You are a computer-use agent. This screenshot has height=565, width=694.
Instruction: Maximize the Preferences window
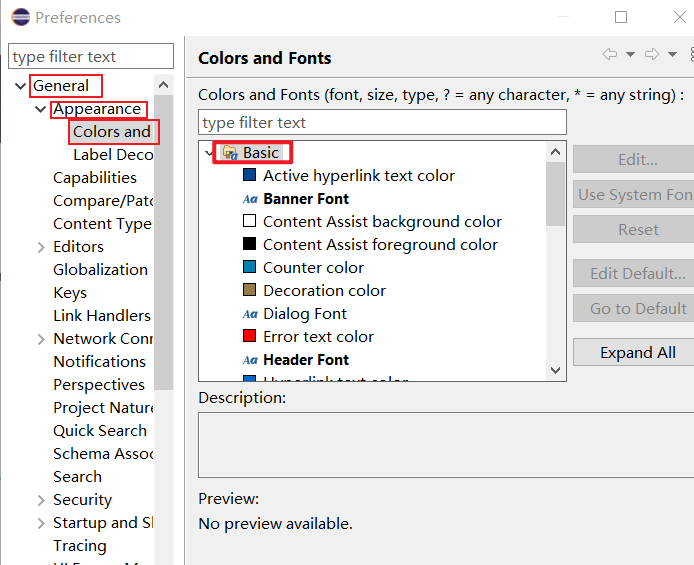tap(621, 17)
